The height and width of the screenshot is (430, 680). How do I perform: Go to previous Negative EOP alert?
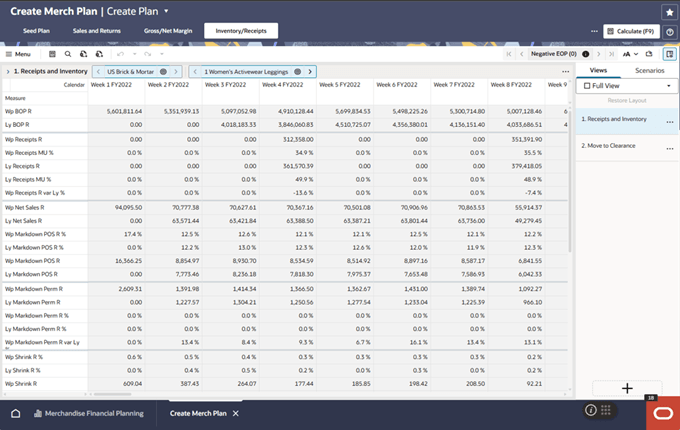click(522, 54)
